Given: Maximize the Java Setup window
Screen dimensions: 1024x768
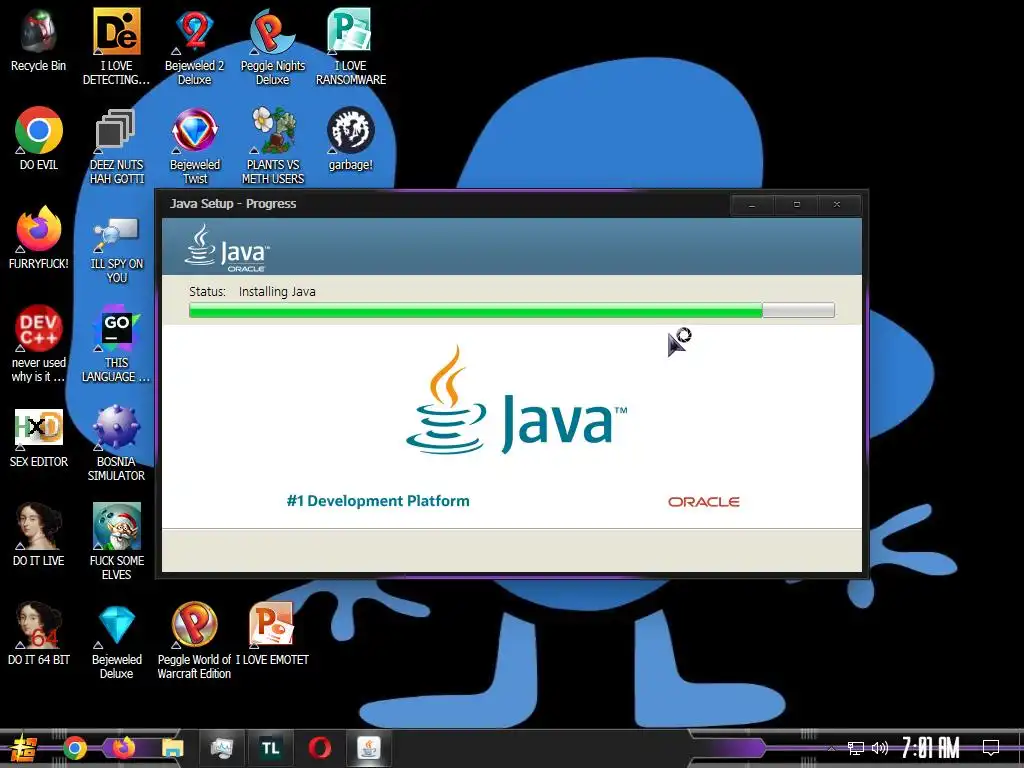Looking at the screenshot, I should [796, 204].
